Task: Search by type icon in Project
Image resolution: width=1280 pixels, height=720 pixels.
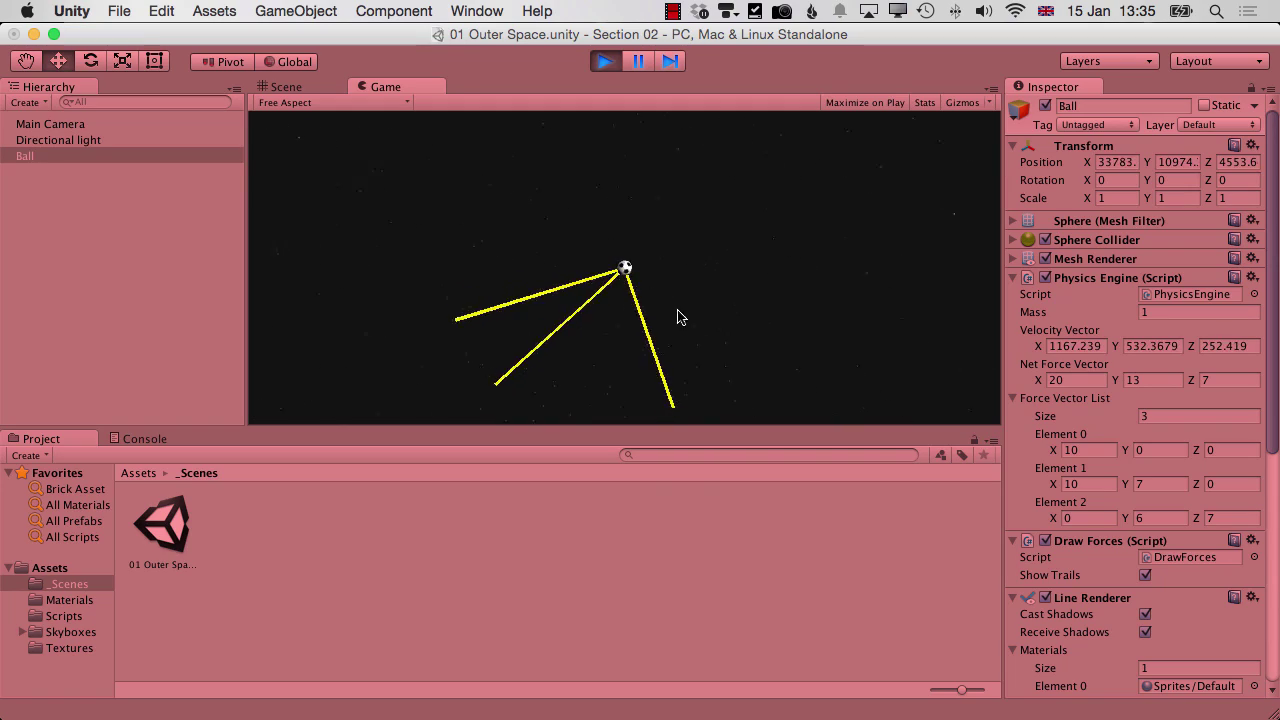Action: point(941,455)
